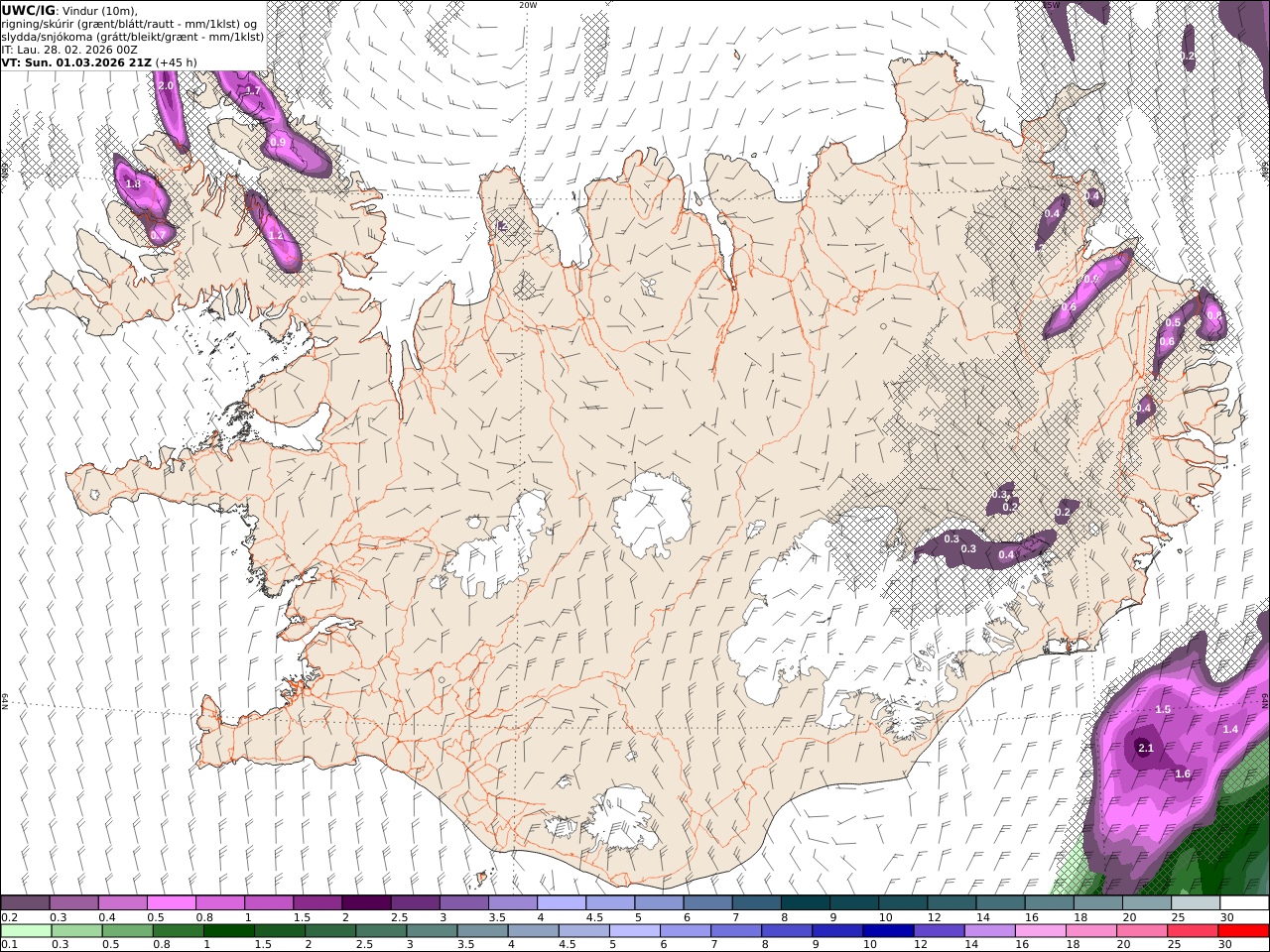Select the deep blue 10 swatch in rain scale
1270x952 pixels.
click(x=888, y=930)
